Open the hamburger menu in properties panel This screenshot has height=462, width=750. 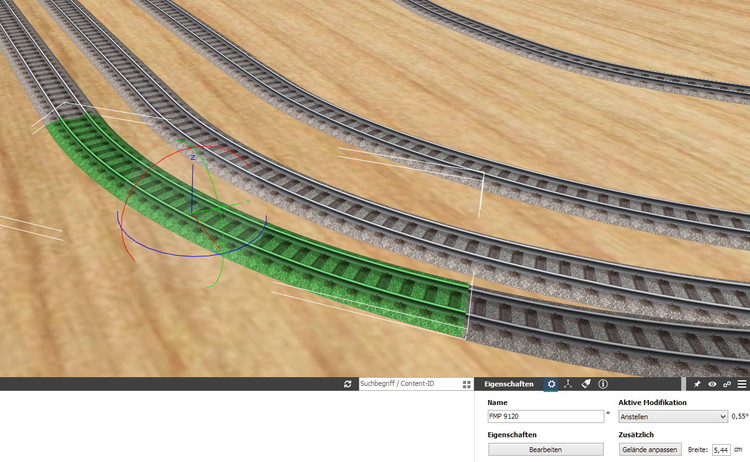click(741, 384)
